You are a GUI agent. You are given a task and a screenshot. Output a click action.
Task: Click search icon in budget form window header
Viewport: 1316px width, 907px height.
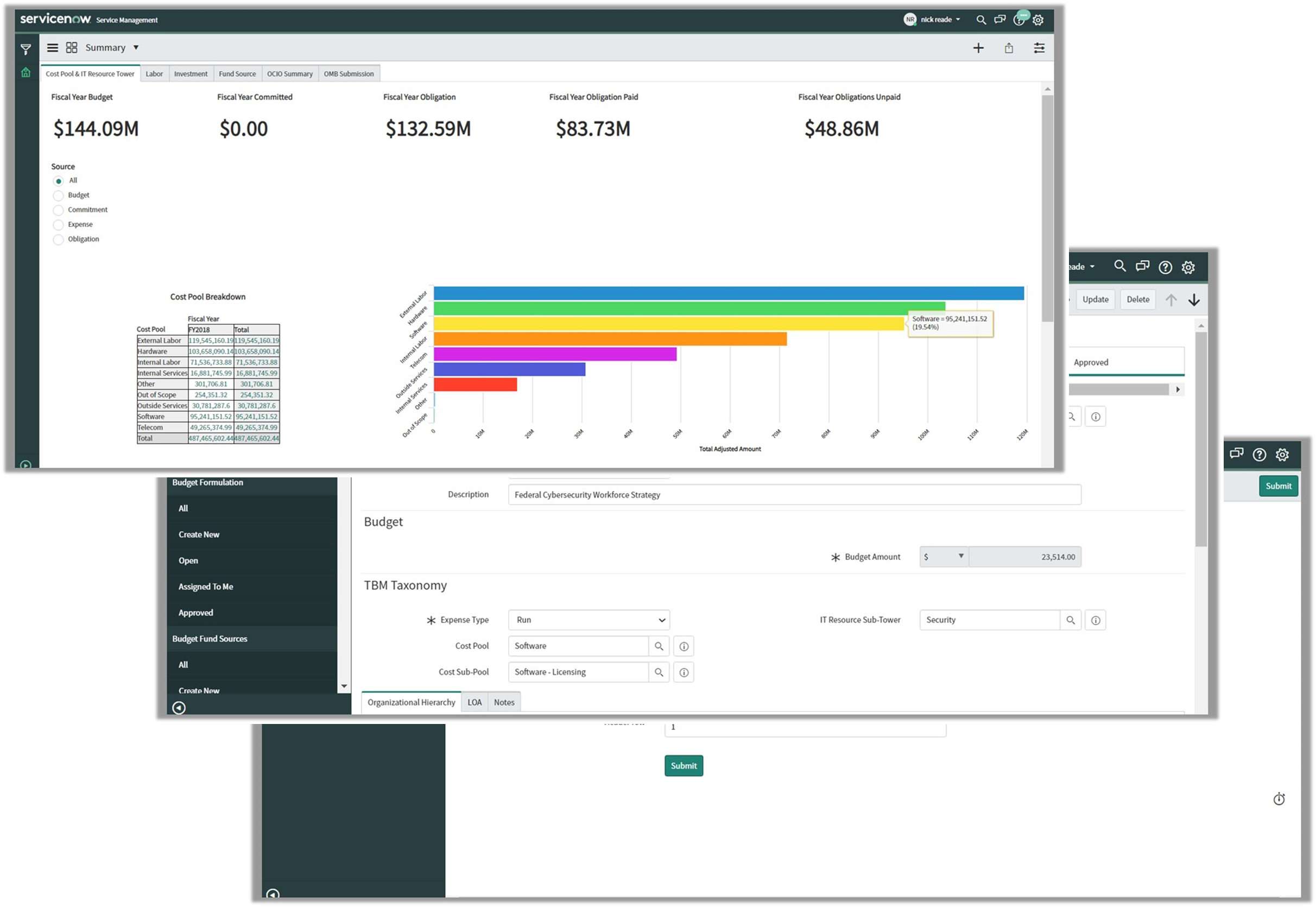1120,266
